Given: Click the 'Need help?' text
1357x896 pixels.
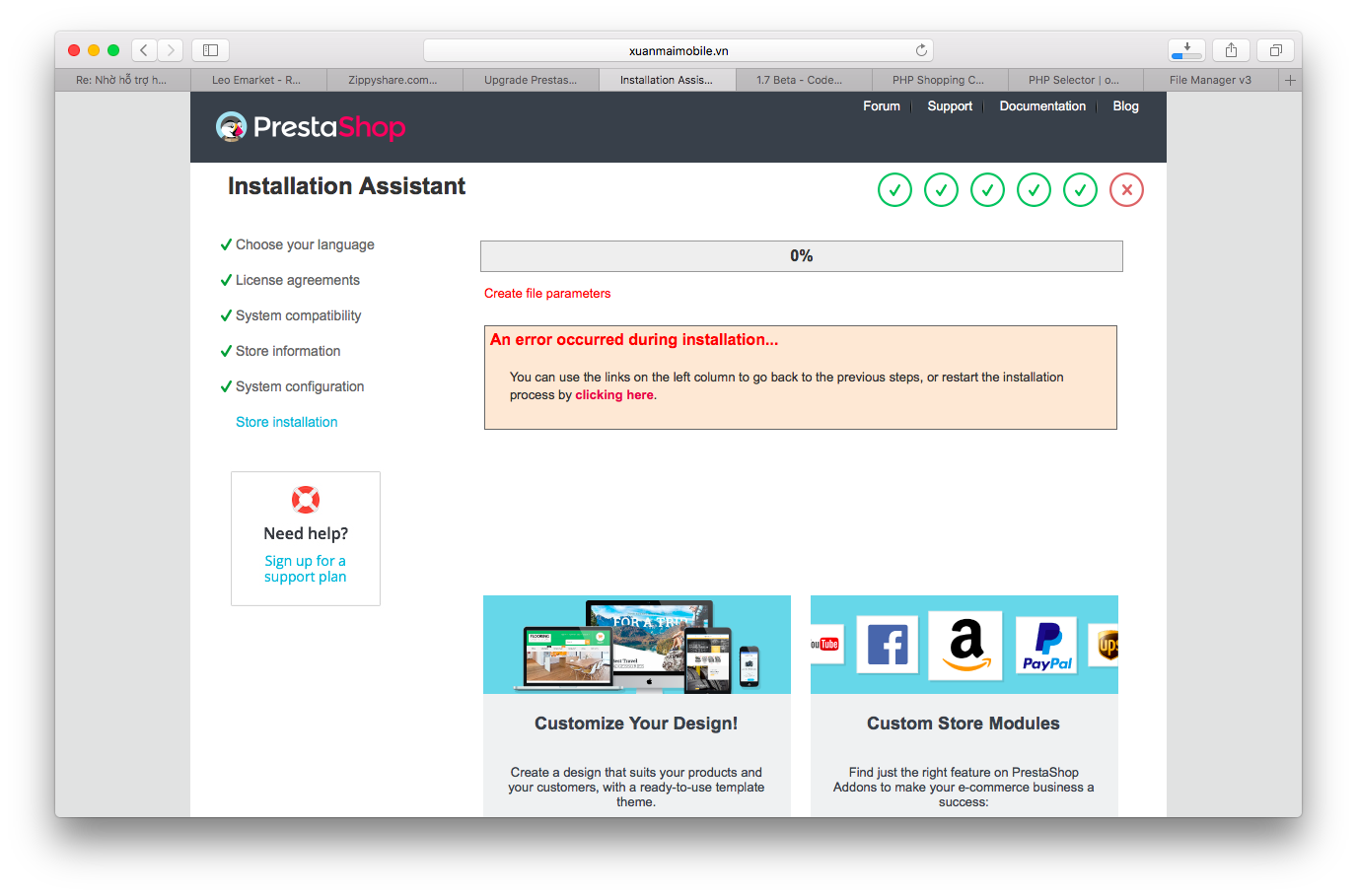Looking at the screenshot, I should point(306,533).
